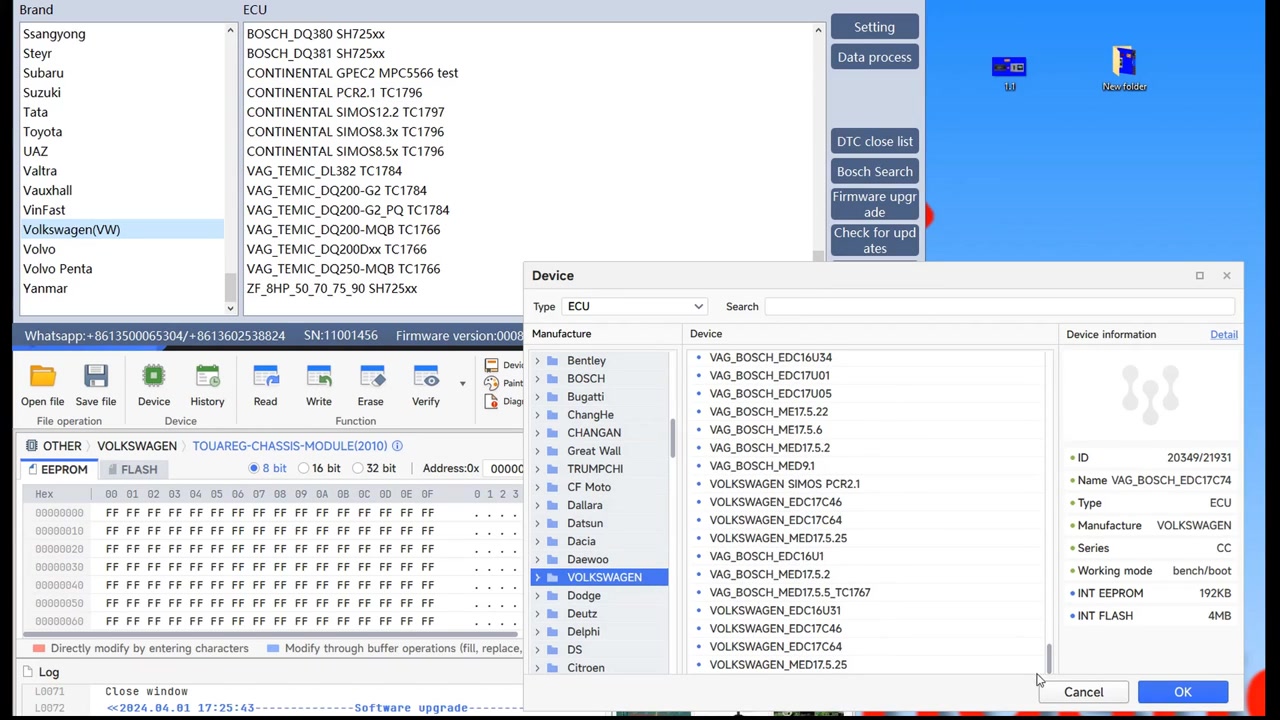
Task: Click the Verify function icon
Action: [x=426, y=377]
